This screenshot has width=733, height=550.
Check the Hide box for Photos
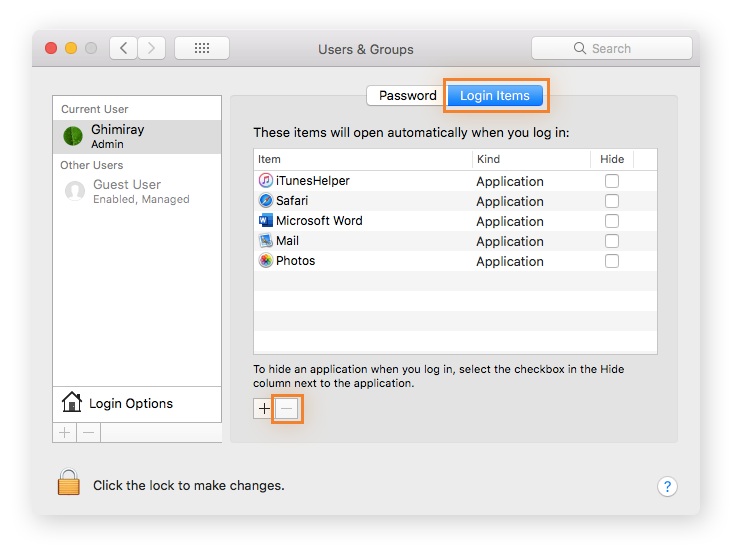[612, 261]
